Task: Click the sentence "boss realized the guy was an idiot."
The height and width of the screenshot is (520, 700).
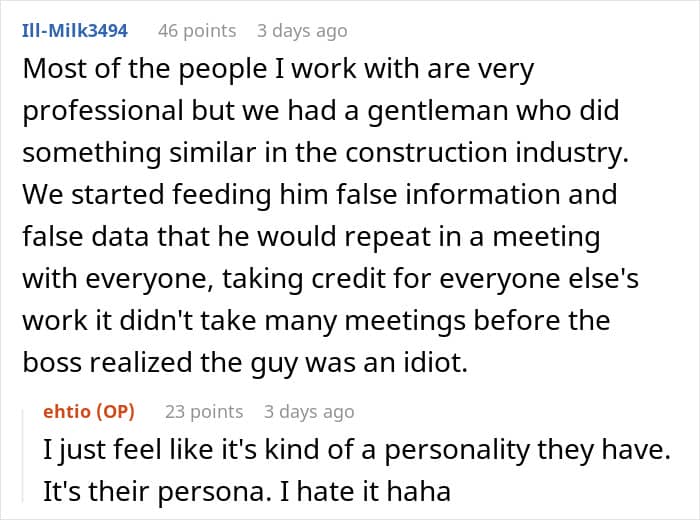Action: tap(245, 362)
